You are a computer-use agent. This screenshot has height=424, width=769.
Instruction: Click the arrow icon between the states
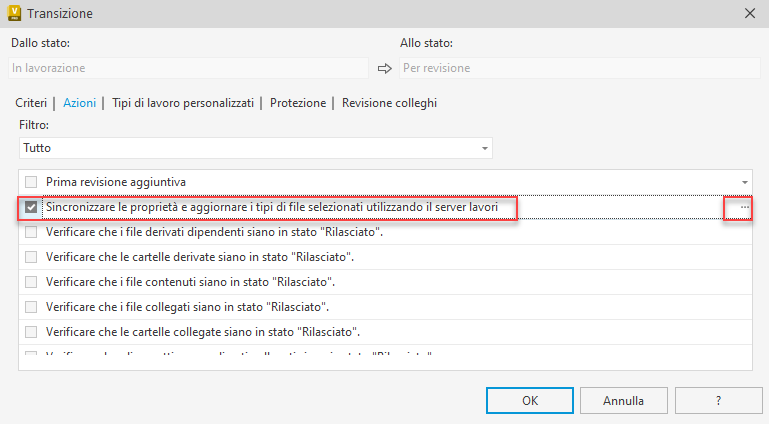click(x=384, y=68)
